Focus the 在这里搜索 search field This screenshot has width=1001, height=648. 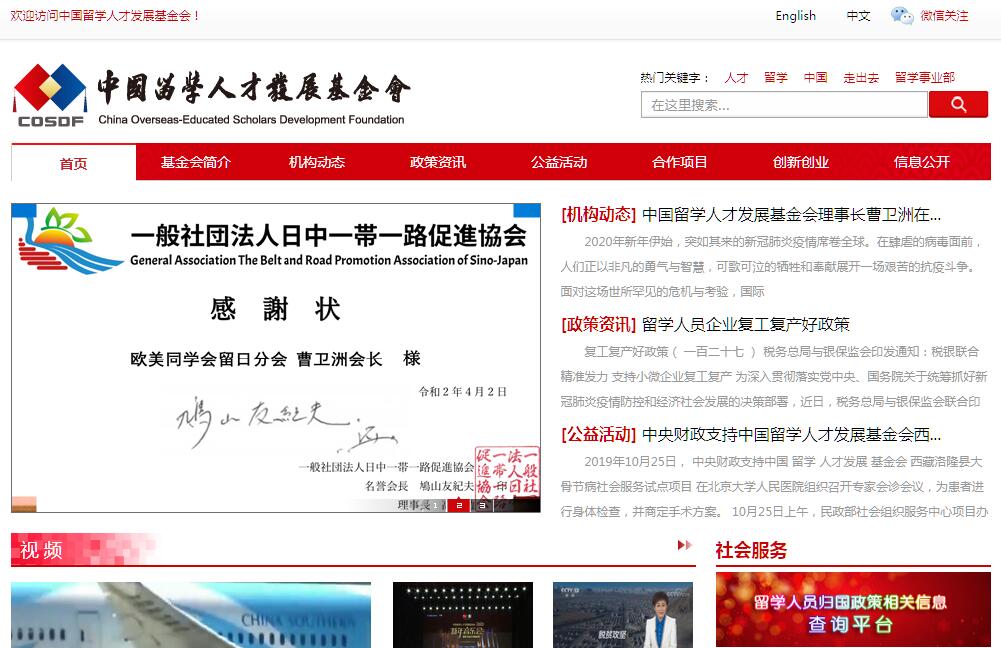pos(783,105)
